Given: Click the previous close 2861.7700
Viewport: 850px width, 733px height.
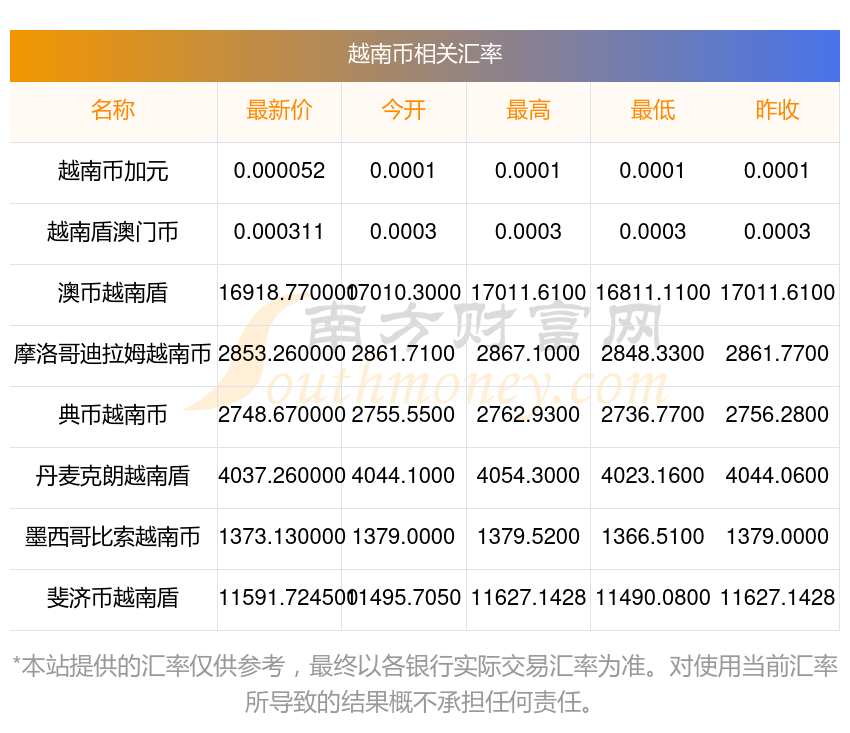Looking at the screenshot, I should (777, 354).
